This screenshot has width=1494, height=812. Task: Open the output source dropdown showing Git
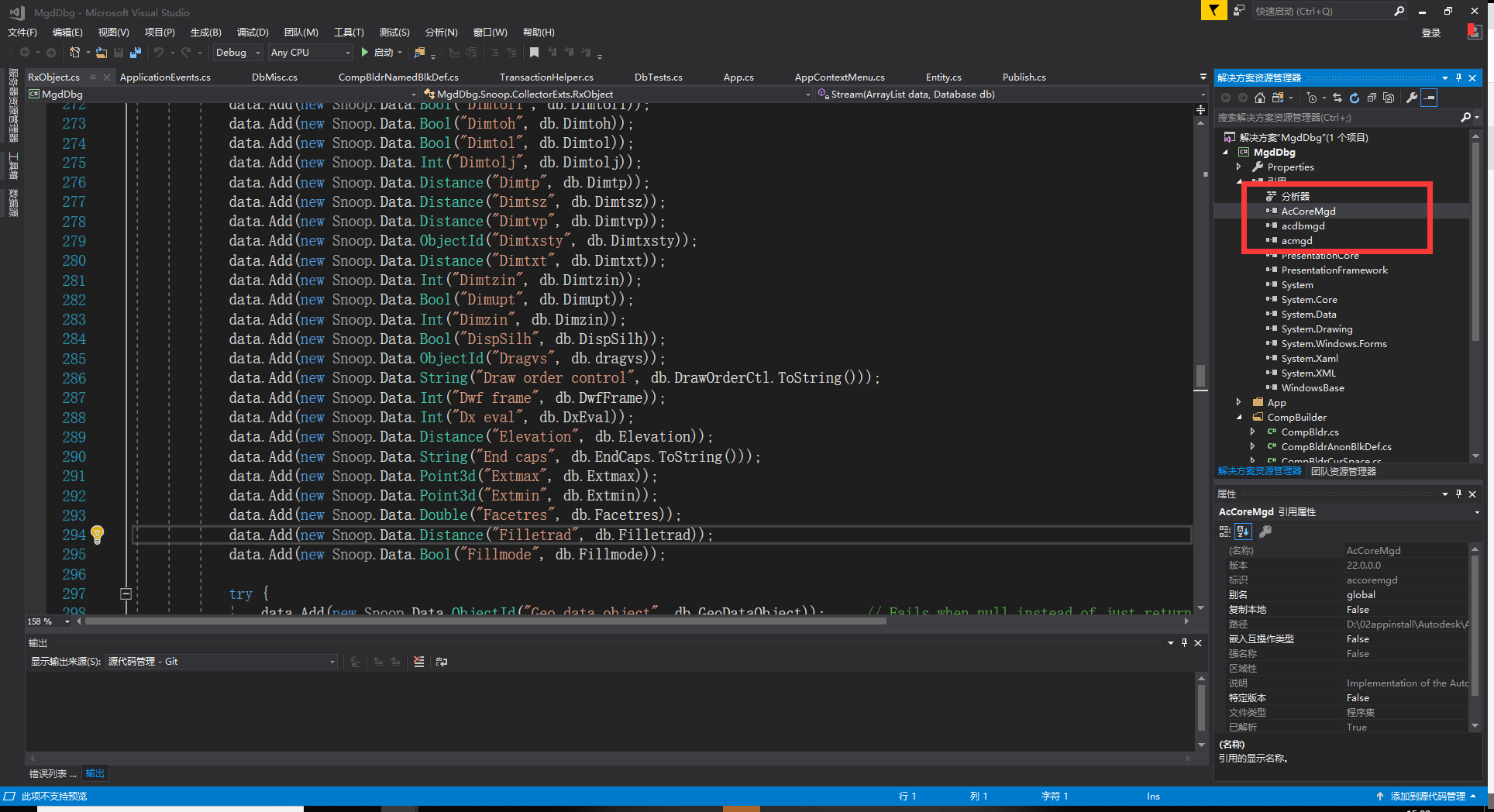point(222,662)
